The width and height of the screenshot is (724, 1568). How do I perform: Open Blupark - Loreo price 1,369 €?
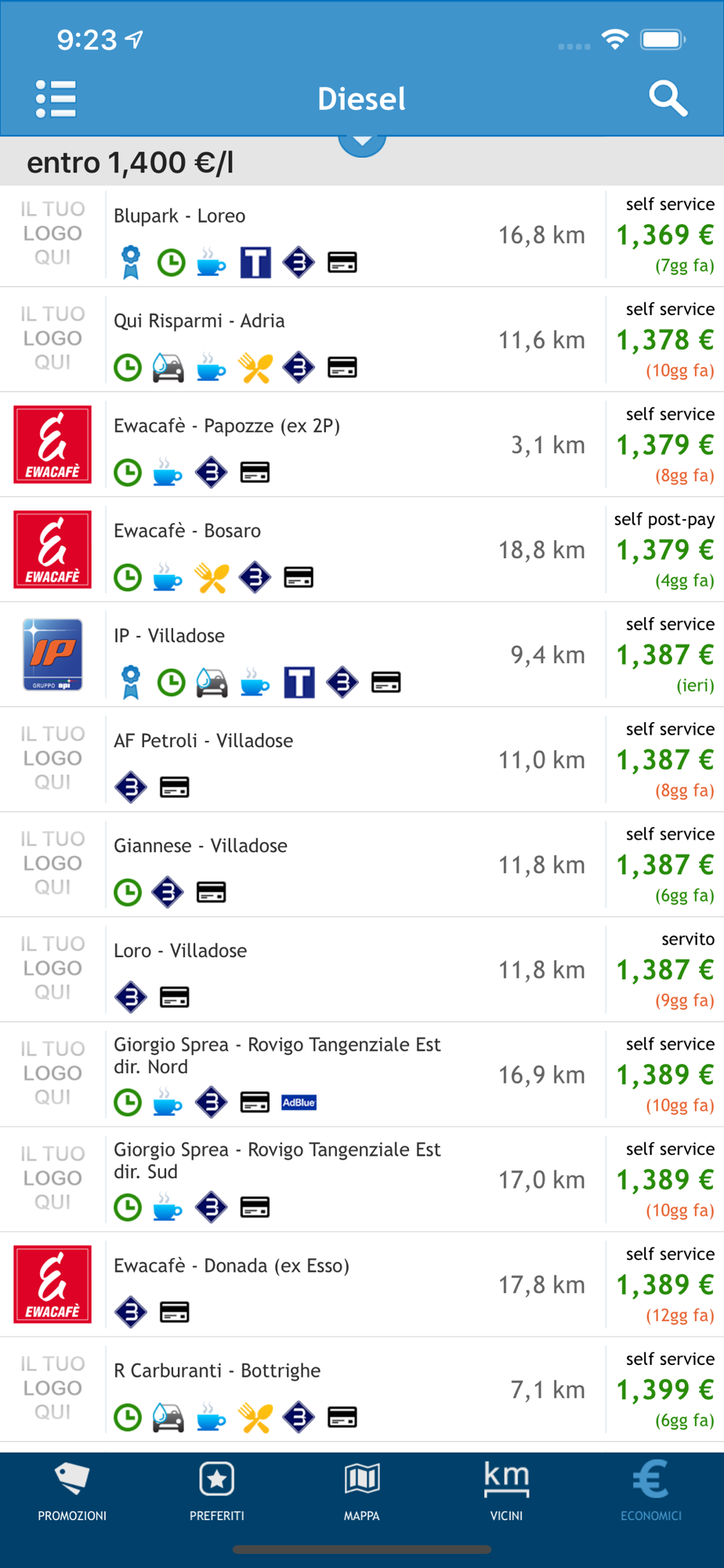click(x=664, y=235)
